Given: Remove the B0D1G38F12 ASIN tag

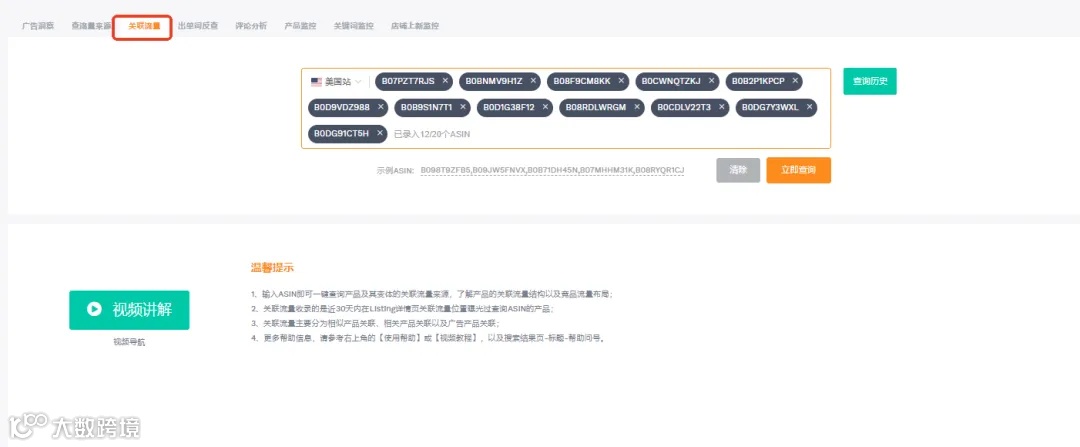Looking at the screenshot, I should tap(546, 107).
